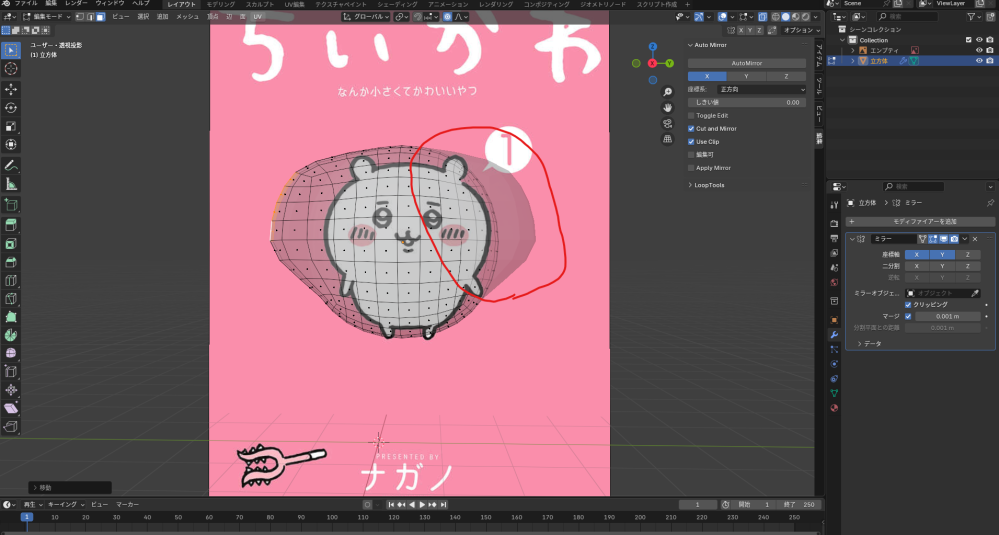Select the Smooth tool
Viewport: 999px width, 535px height.
[x=11, y=353]
